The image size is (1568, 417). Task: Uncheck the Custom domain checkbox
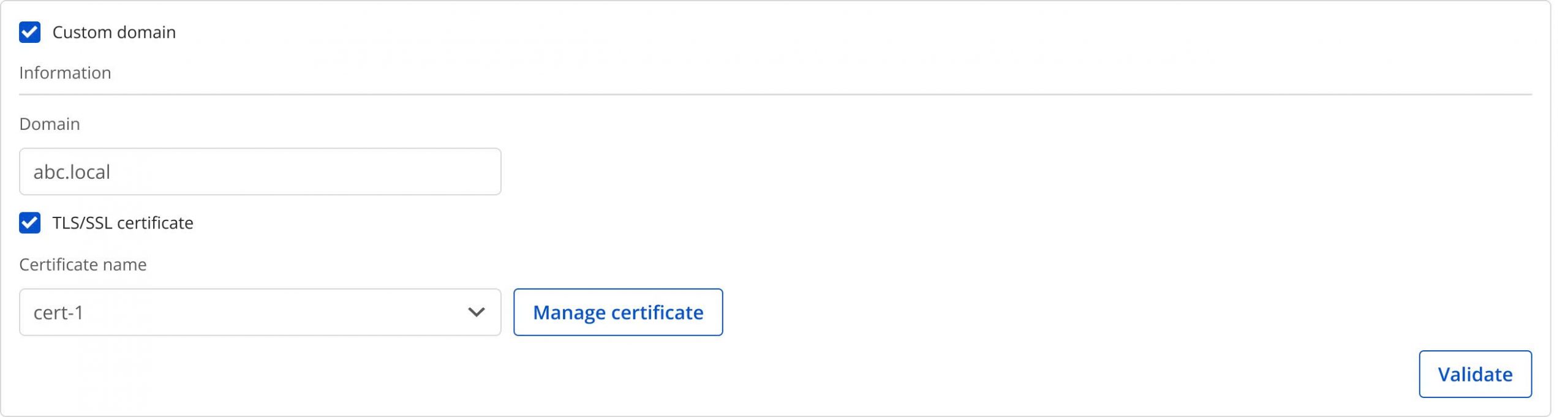pyautogui.click(x=30, y=32)
